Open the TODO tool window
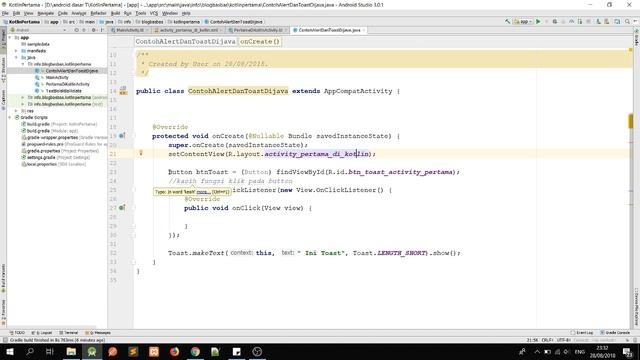This screenshot has width=640, height=360. [17, 333]
